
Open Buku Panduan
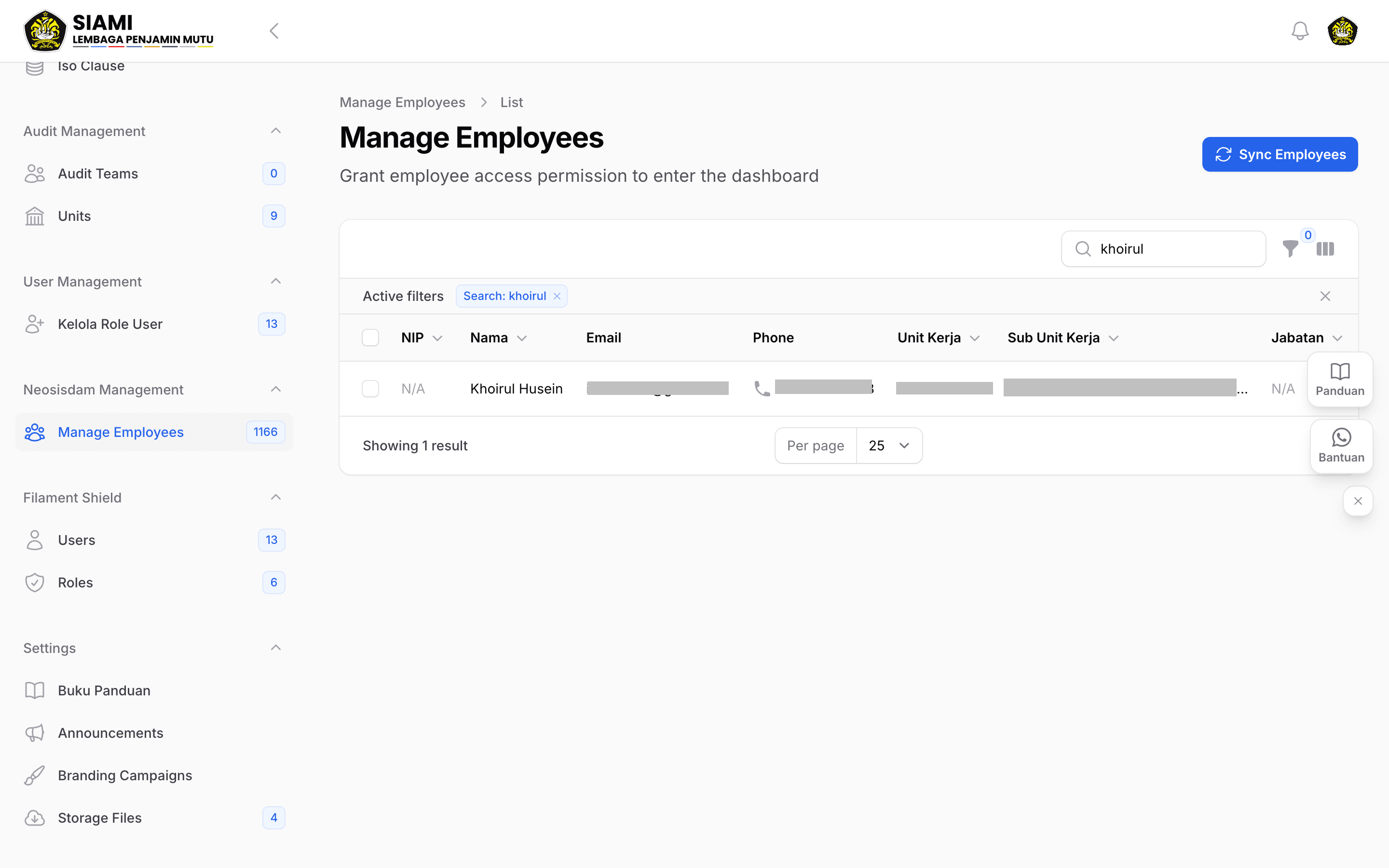[x=154, y=690]
